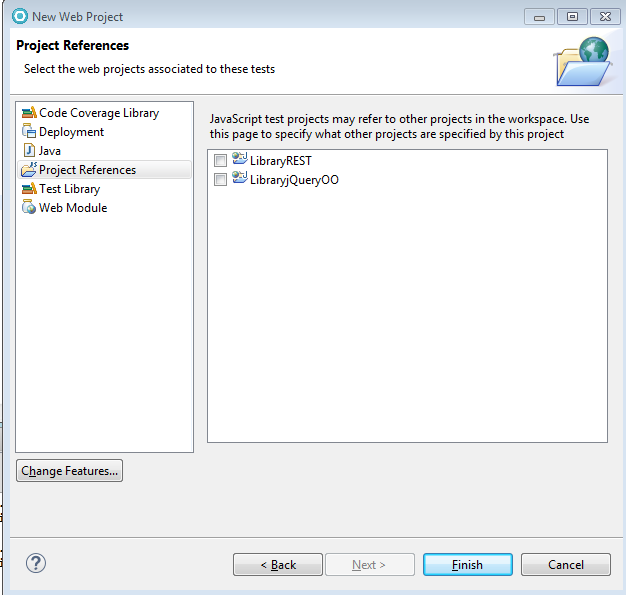Image resolution: width=626 pixels, height=595 pixels.
Task: Click the Web Module globe icon
Action: pos(29,207)
